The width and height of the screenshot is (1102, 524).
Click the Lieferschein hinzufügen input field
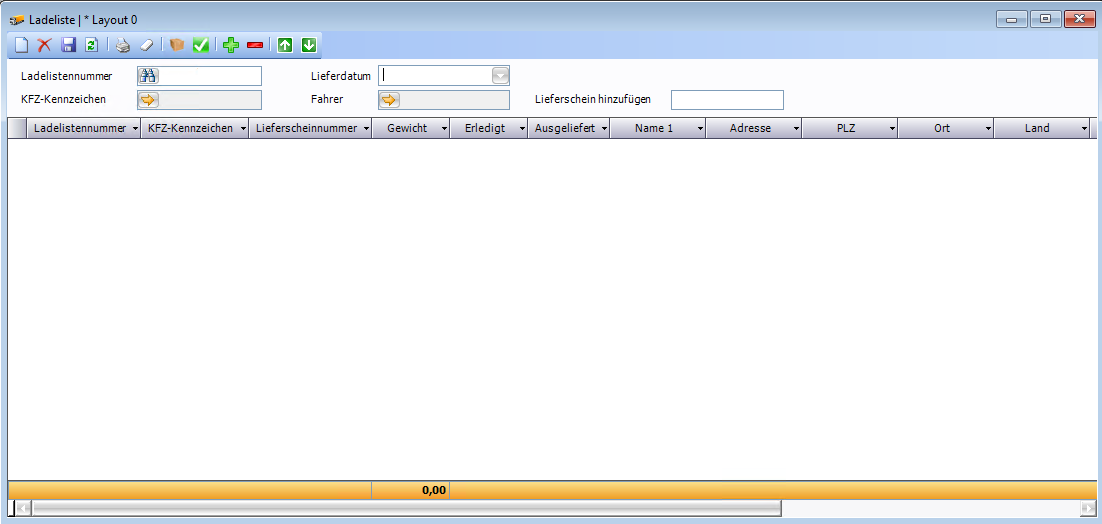coord(727,100)
